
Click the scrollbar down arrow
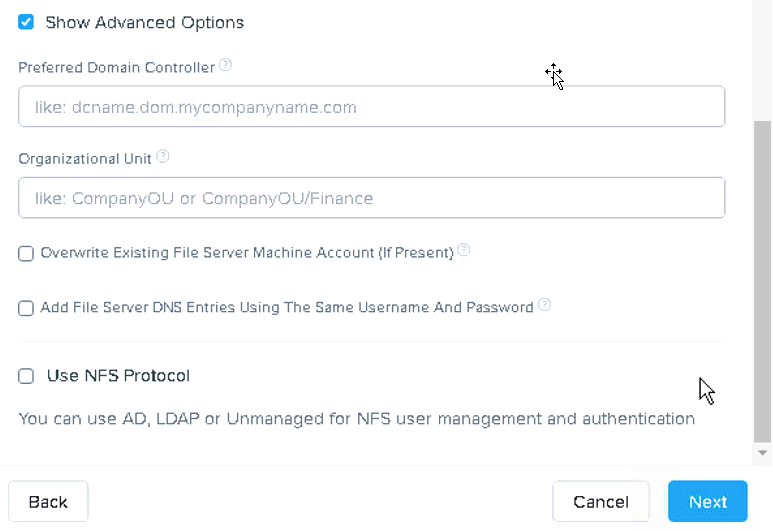(x=763, y=453)
